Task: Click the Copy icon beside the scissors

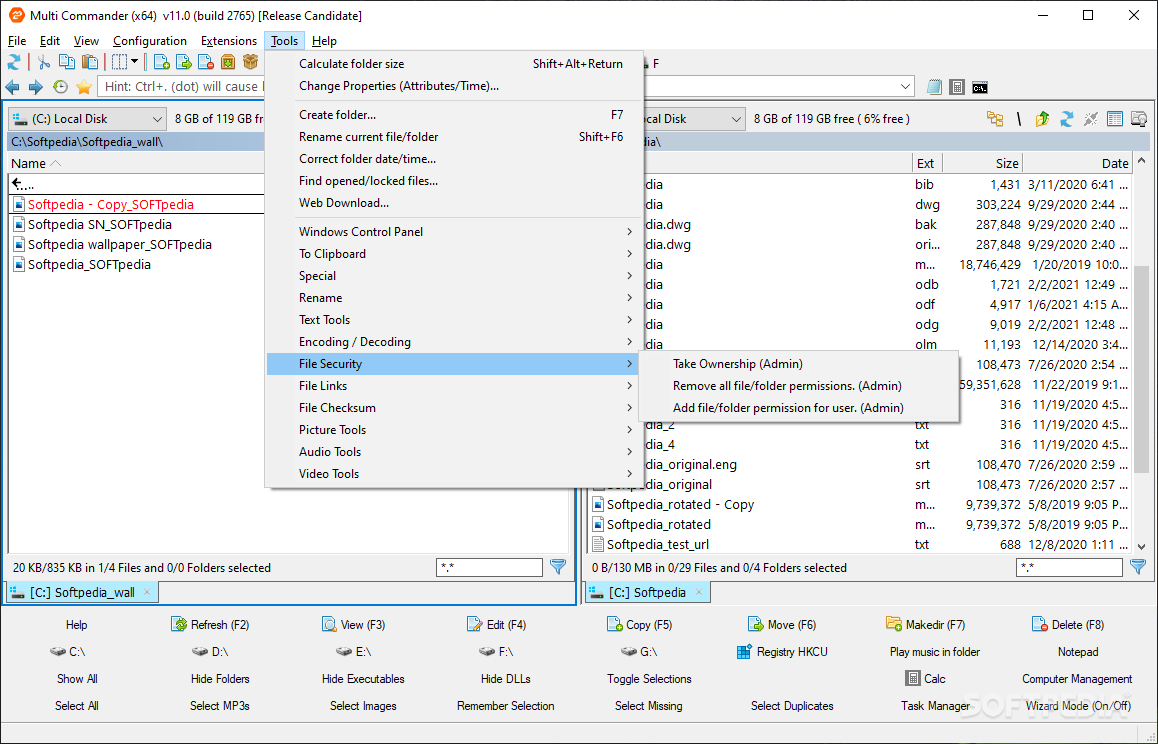Action: point(66,62)
